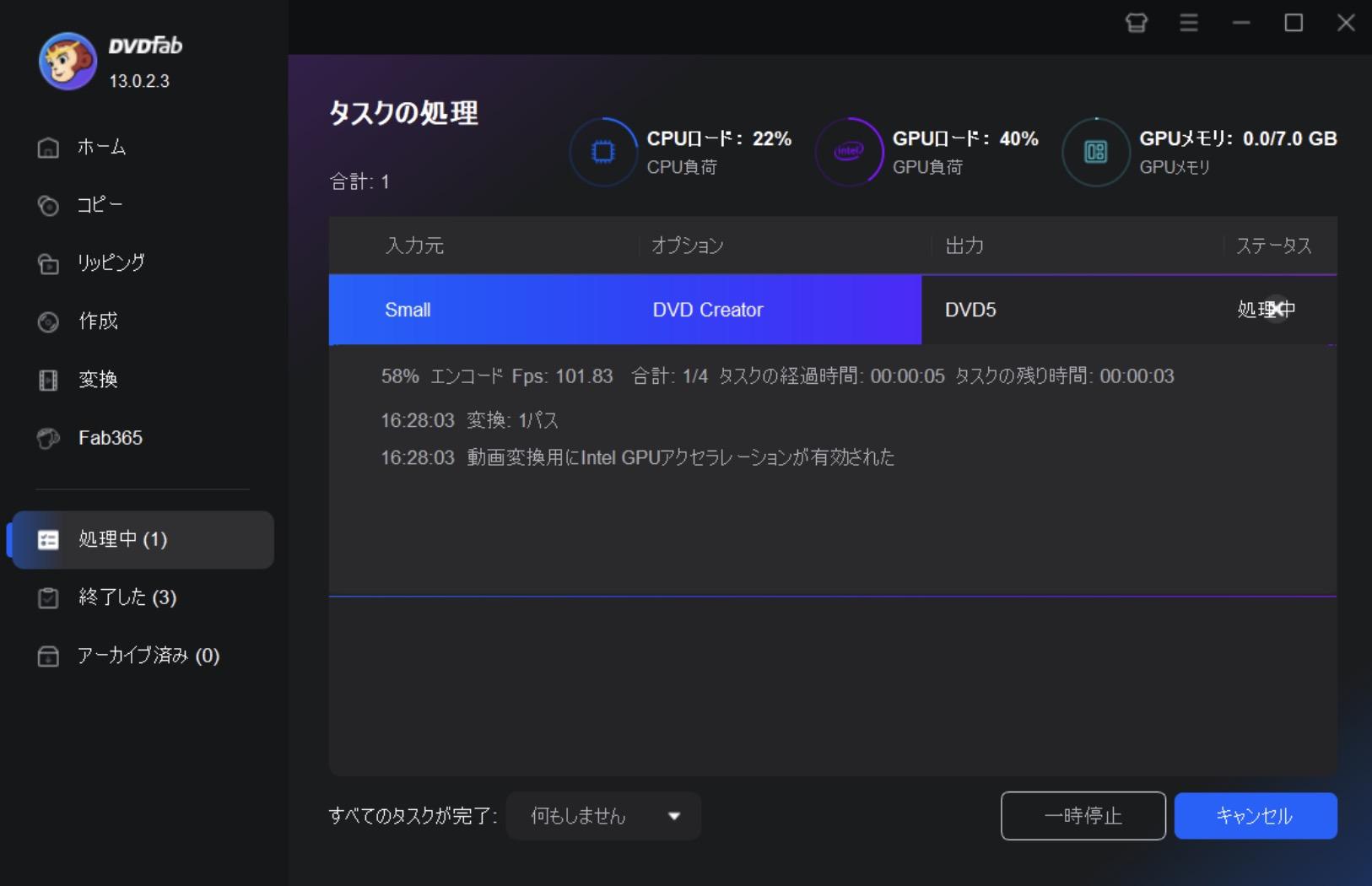Select the DVD Creator option cell
The image size is (1372, 886).
(708, 310)
